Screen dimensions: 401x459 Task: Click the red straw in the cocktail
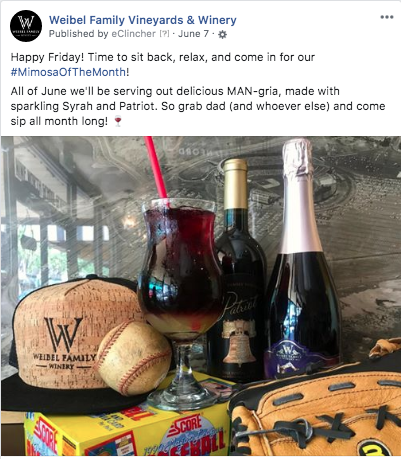pos(156,169)
